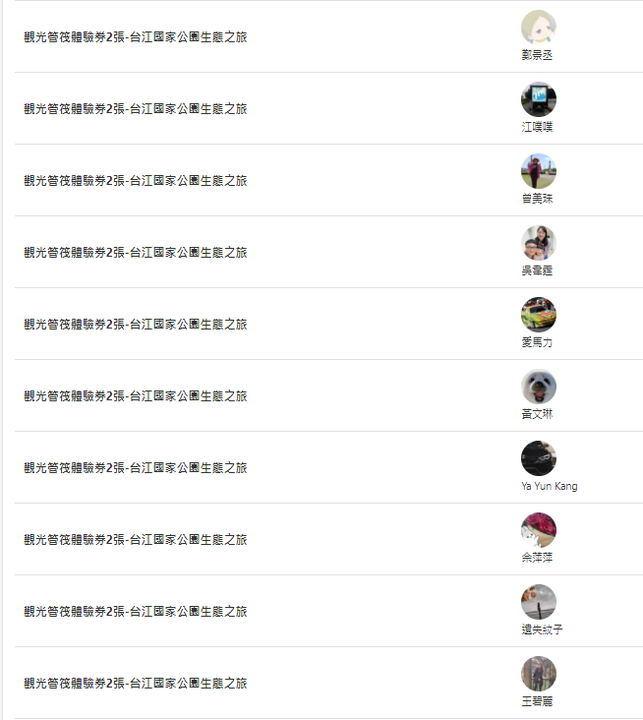This screenshot has width=643, height=720.
Task: Select the avatar of 曾美珠 standing on grass
Action: (x=538, y=171)
